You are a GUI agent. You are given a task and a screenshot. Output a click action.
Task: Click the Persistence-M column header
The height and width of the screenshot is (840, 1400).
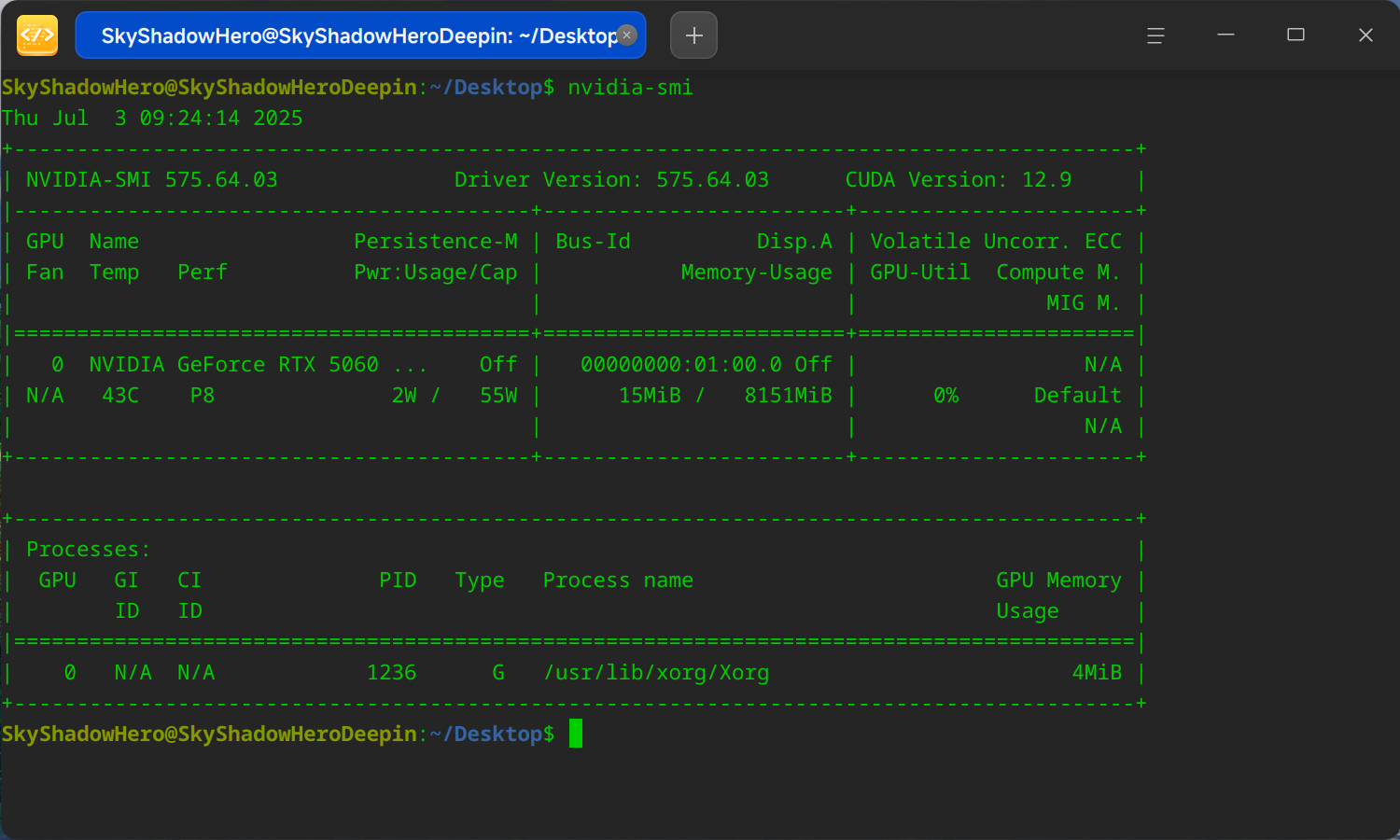(436, 242)
